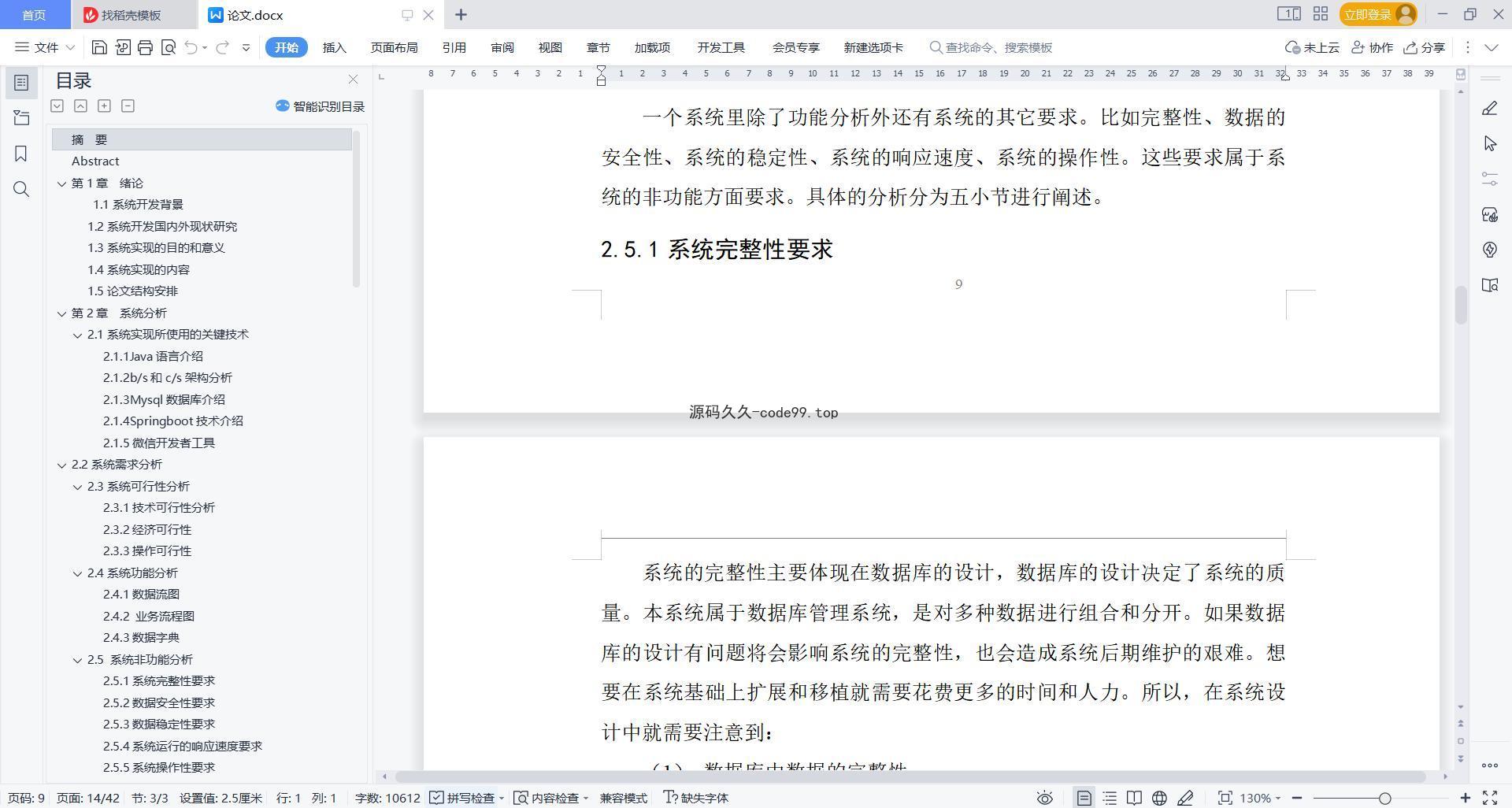Toggle 兼容模式 in the status bar
Screen dimensions: 1512x808
[x=623, y=798]
